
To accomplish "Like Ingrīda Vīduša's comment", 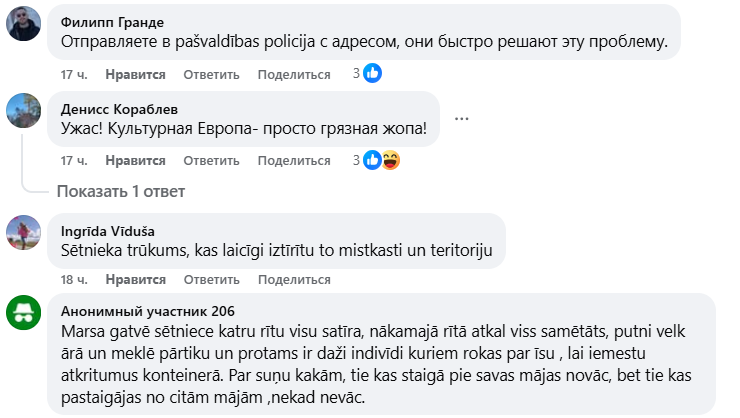I will [x=135, y=281].
